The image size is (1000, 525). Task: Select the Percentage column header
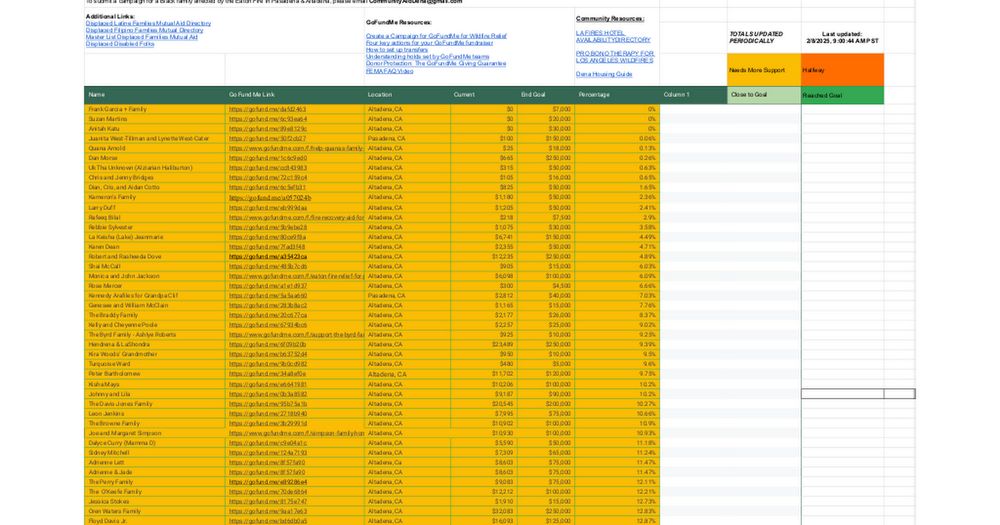pyautogui.click(x=617, y=95)
